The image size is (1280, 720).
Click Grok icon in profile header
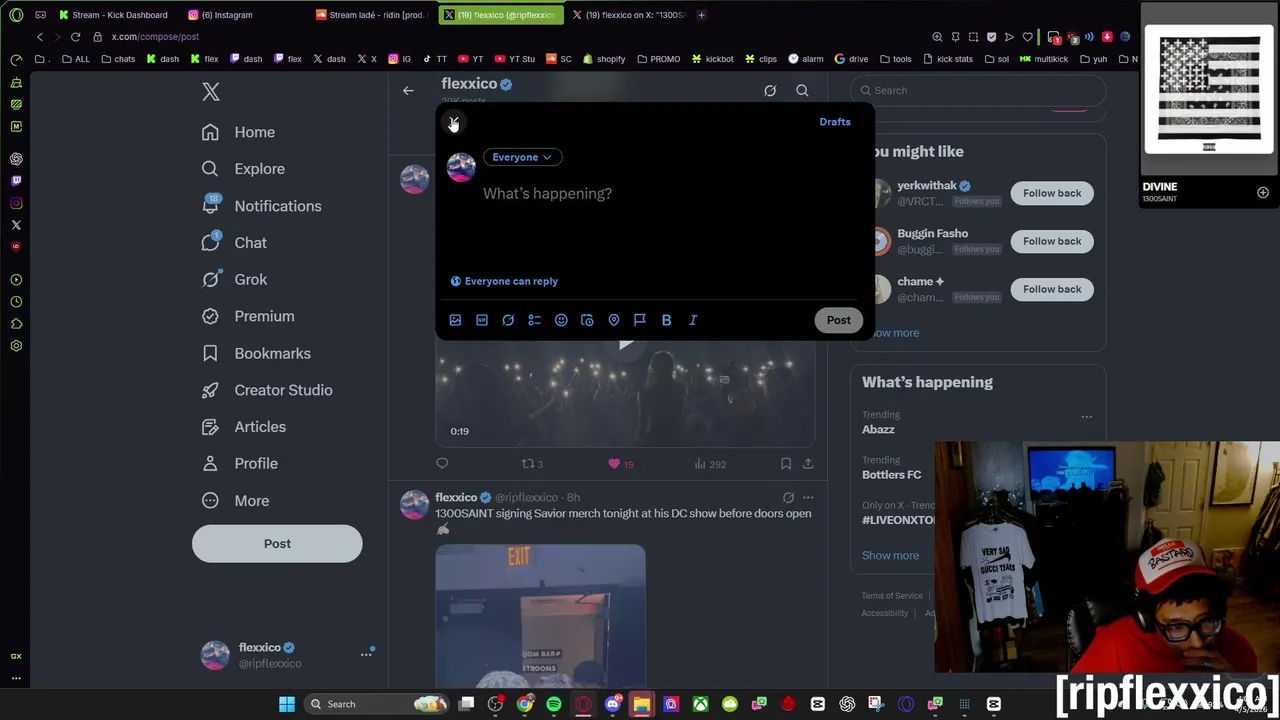pyautogui.click(x=770, y=91)
